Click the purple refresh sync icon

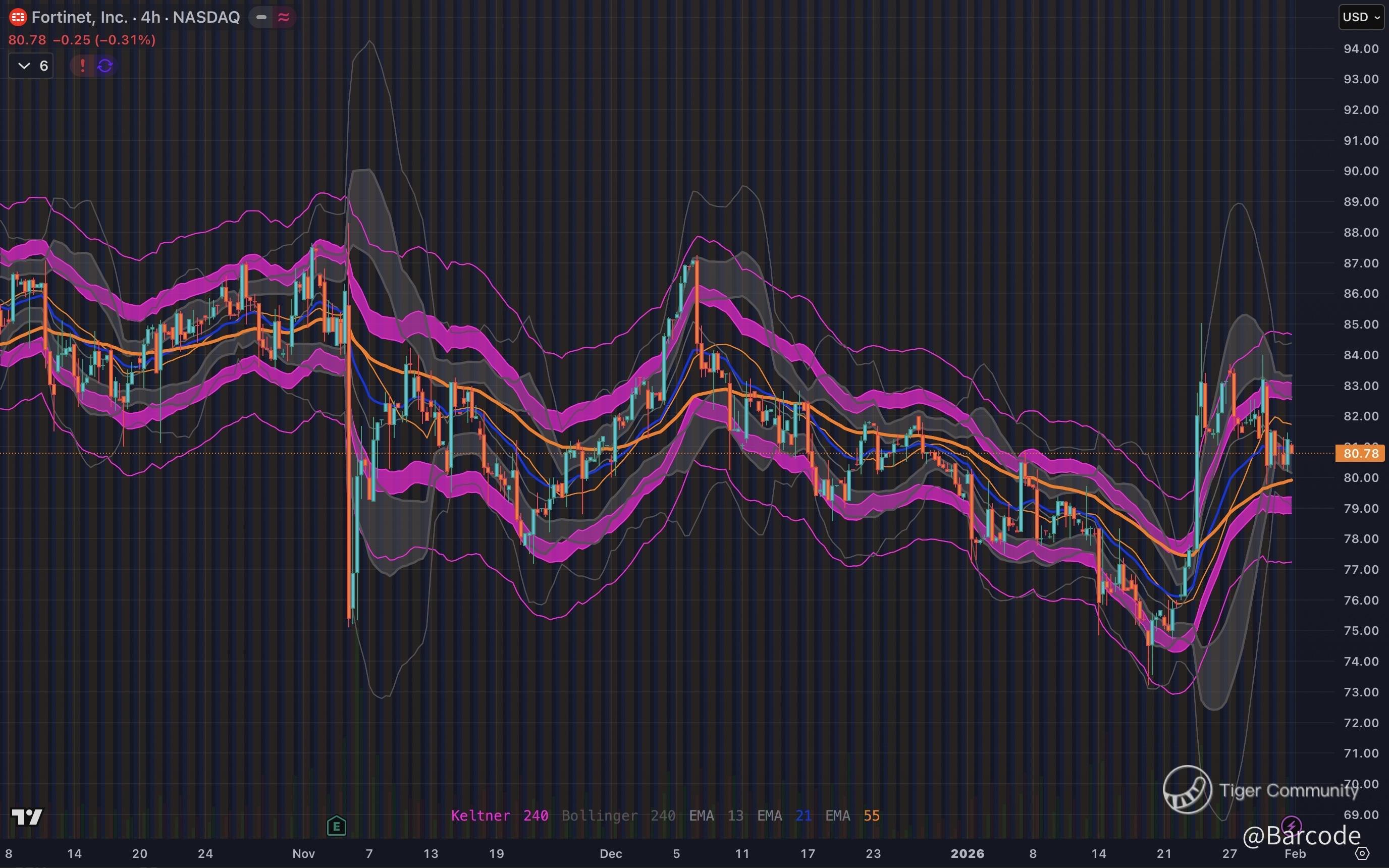[105, 66]
